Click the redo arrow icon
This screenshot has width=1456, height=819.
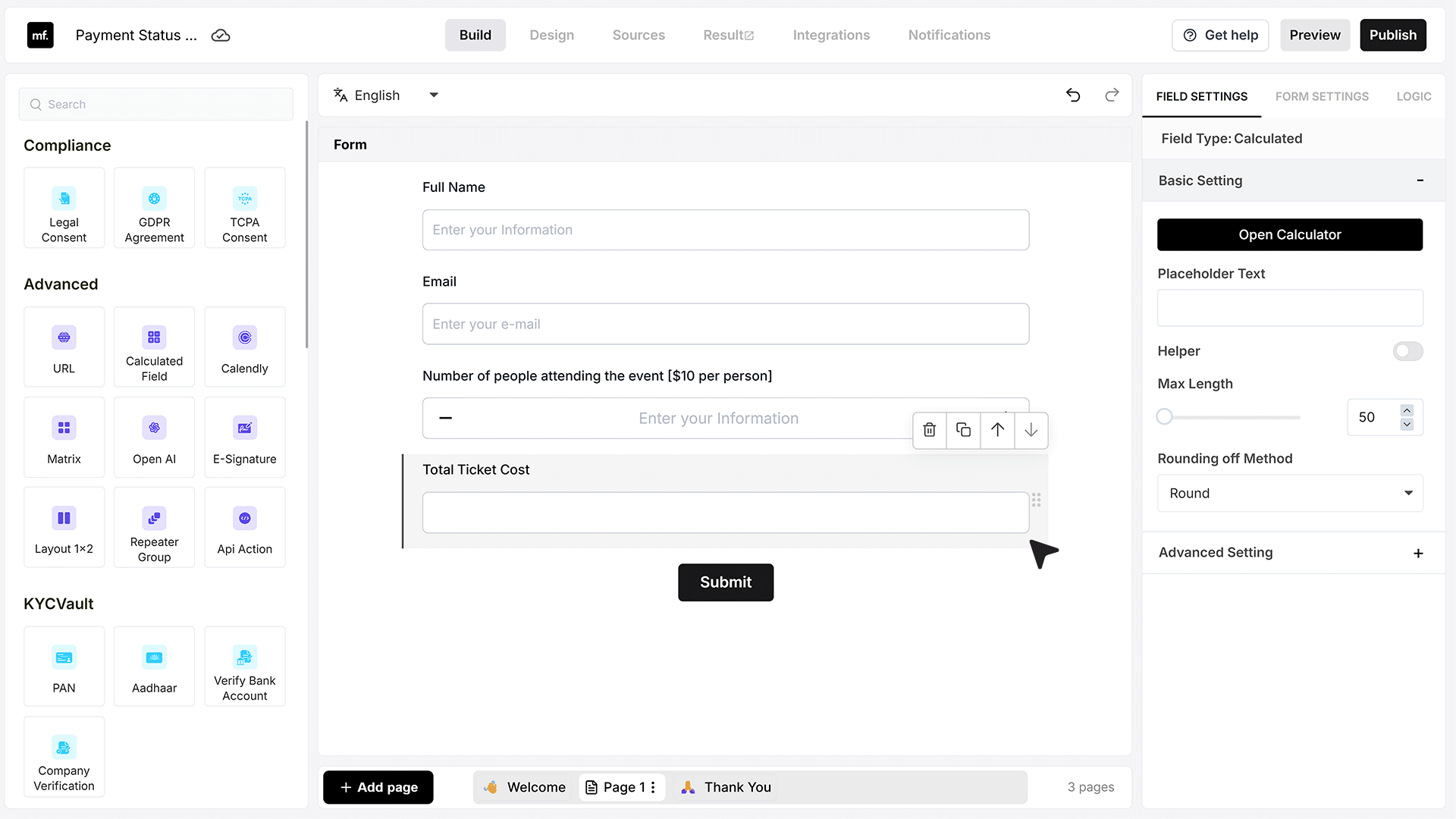[1112, 95]
